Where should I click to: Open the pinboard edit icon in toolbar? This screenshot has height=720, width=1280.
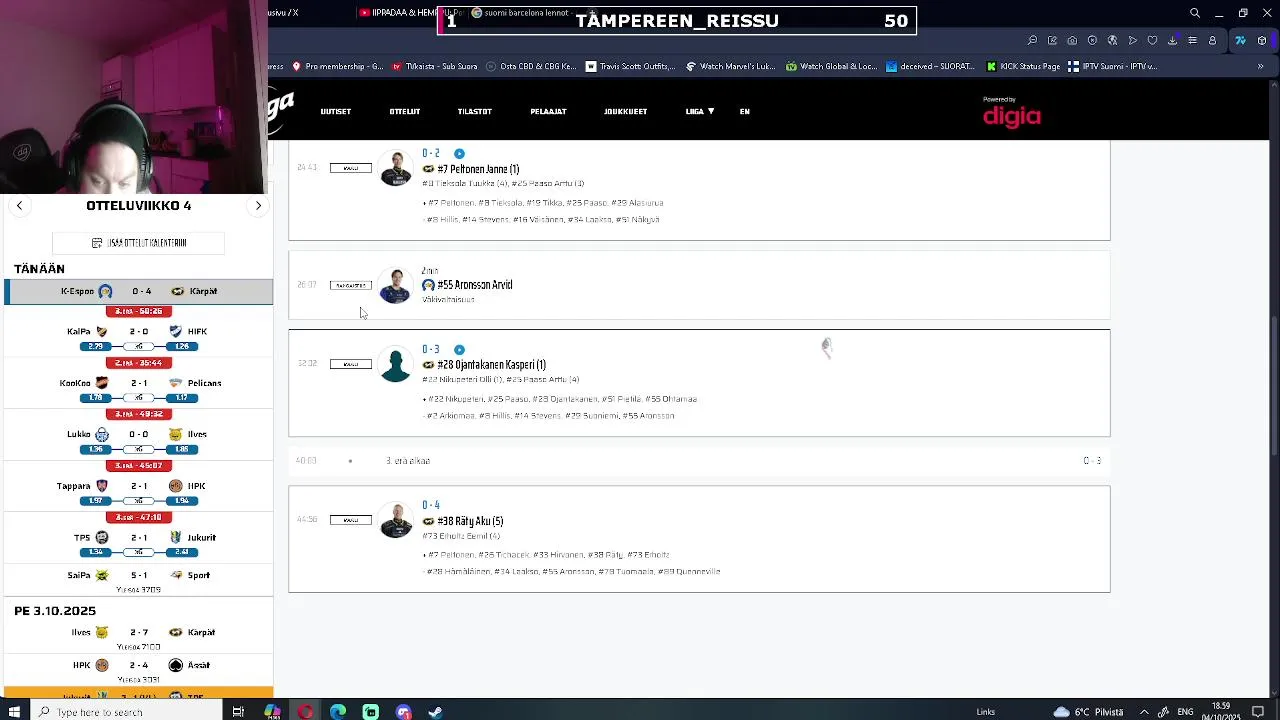tap(1052, 40)
